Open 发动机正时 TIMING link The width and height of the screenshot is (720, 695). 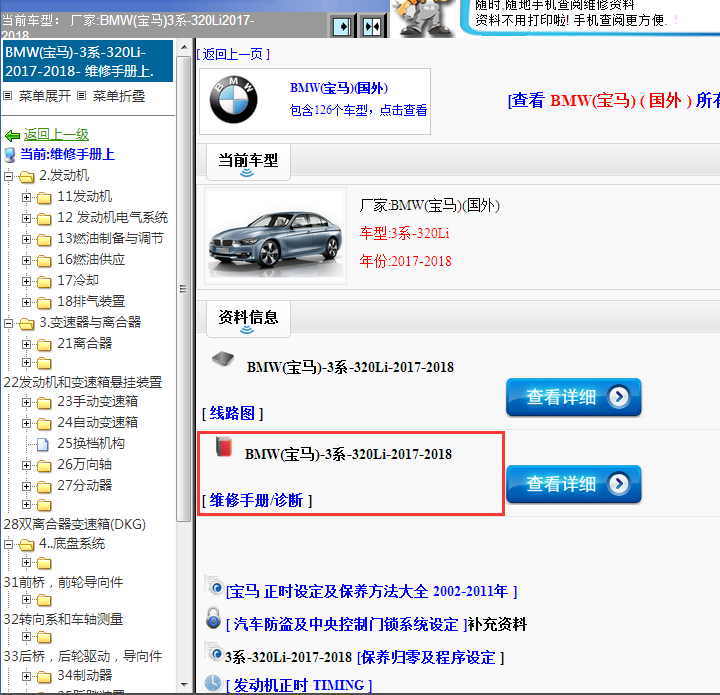coord(298,685)
